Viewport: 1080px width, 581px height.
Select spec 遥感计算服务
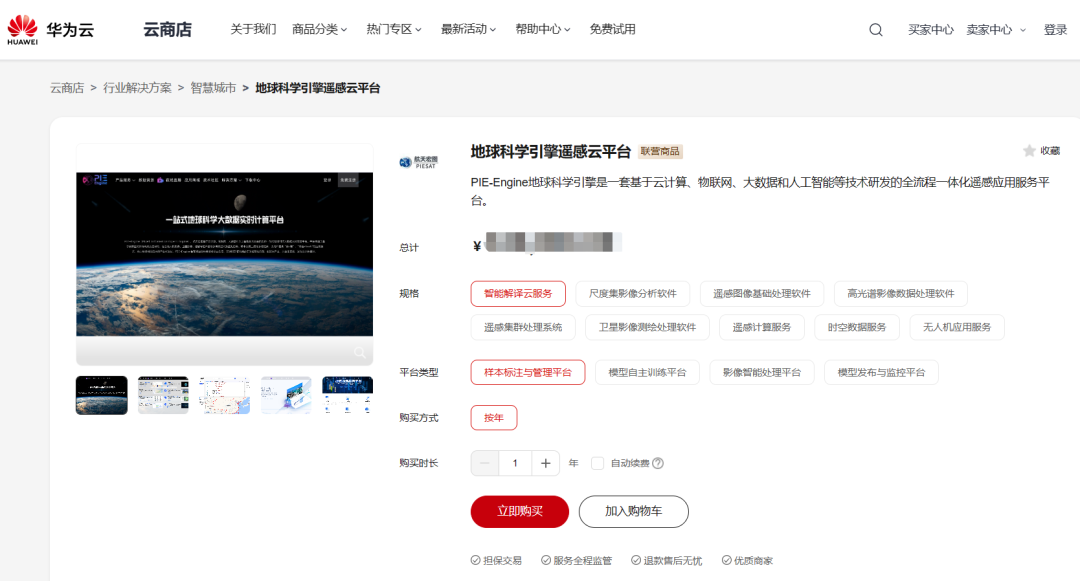[762, 327]
